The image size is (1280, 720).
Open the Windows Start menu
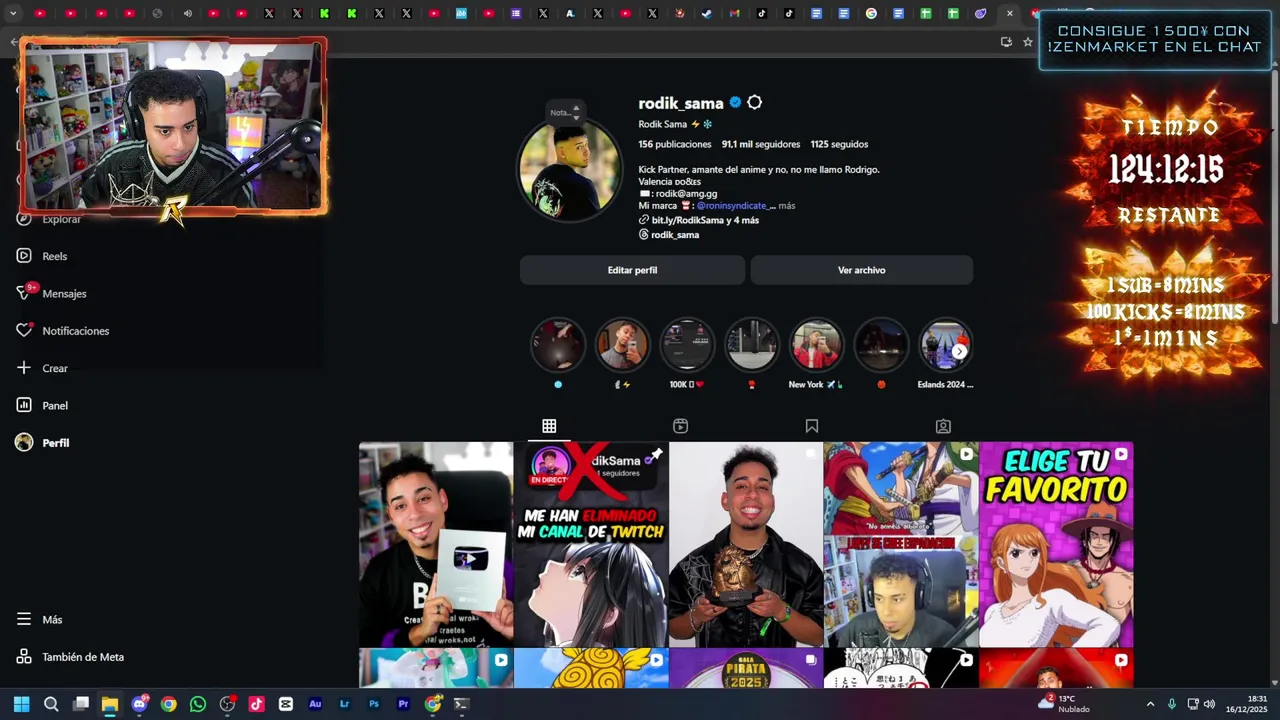tap(22, 704)
